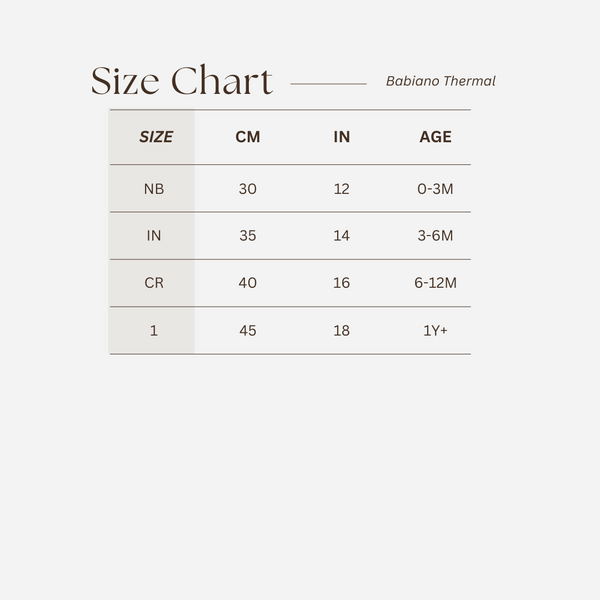Click the 18 inch value
600x600 pixels.
[341, 330]
